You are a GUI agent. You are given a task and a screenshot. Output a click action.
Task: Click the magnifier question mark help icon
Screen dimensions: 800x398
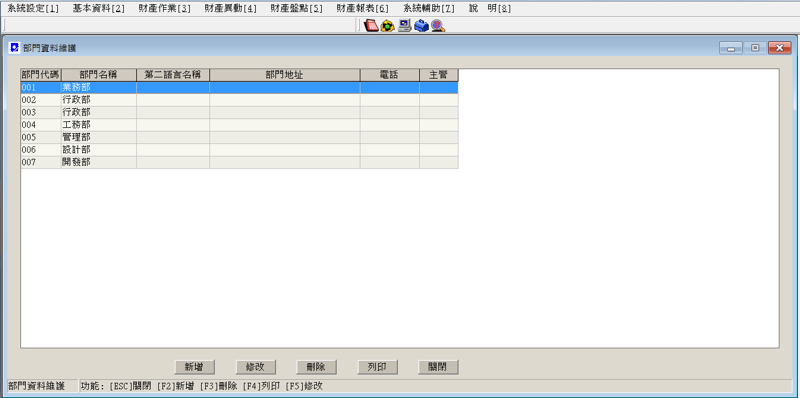(438, 26)
